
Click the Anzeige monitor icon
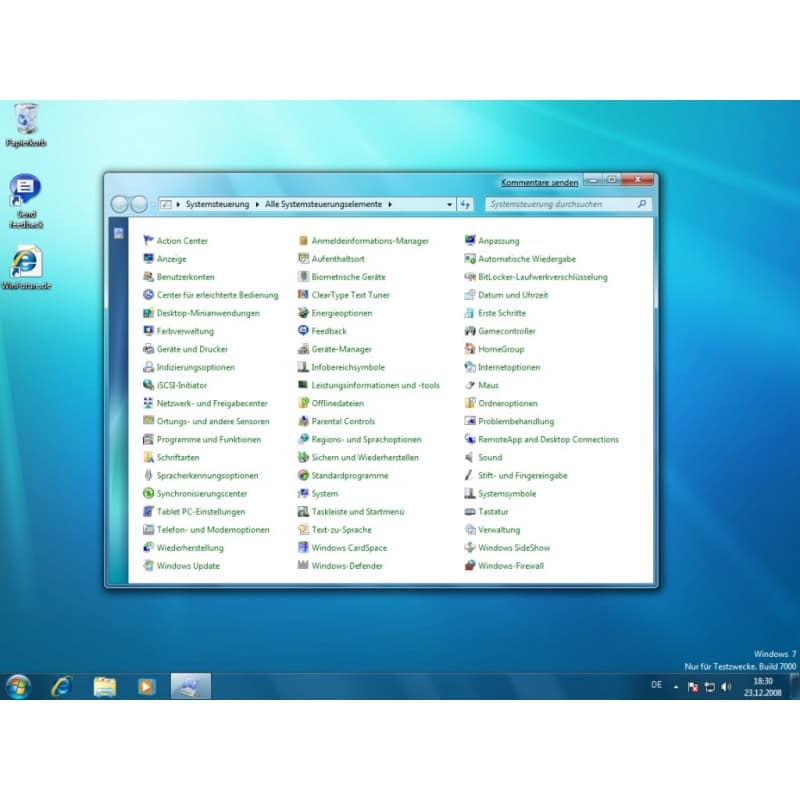pos(148,259)
